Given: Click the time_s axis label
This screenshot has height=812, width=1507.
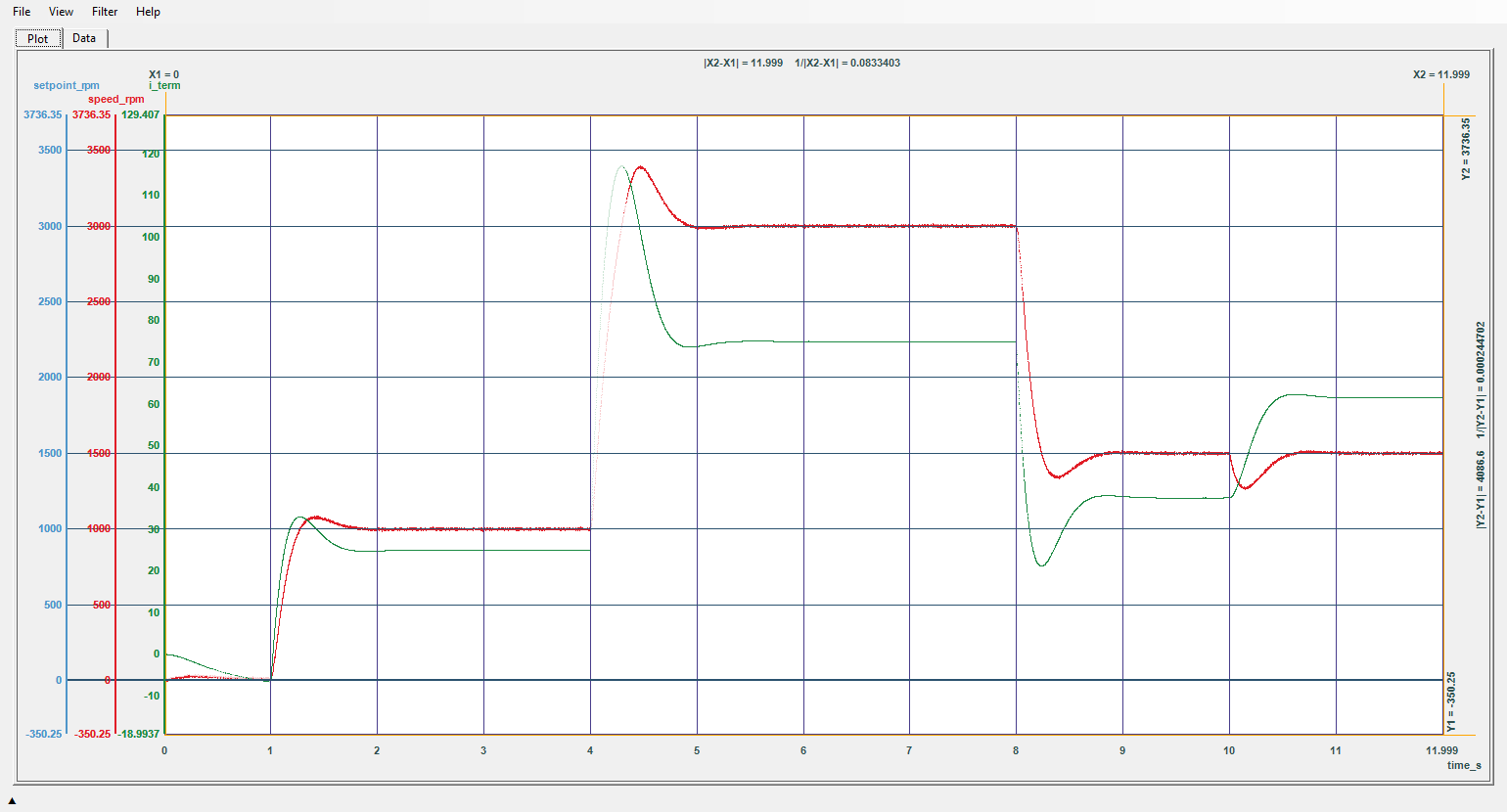Looking at the screenshot, I should pos(1464,765).
